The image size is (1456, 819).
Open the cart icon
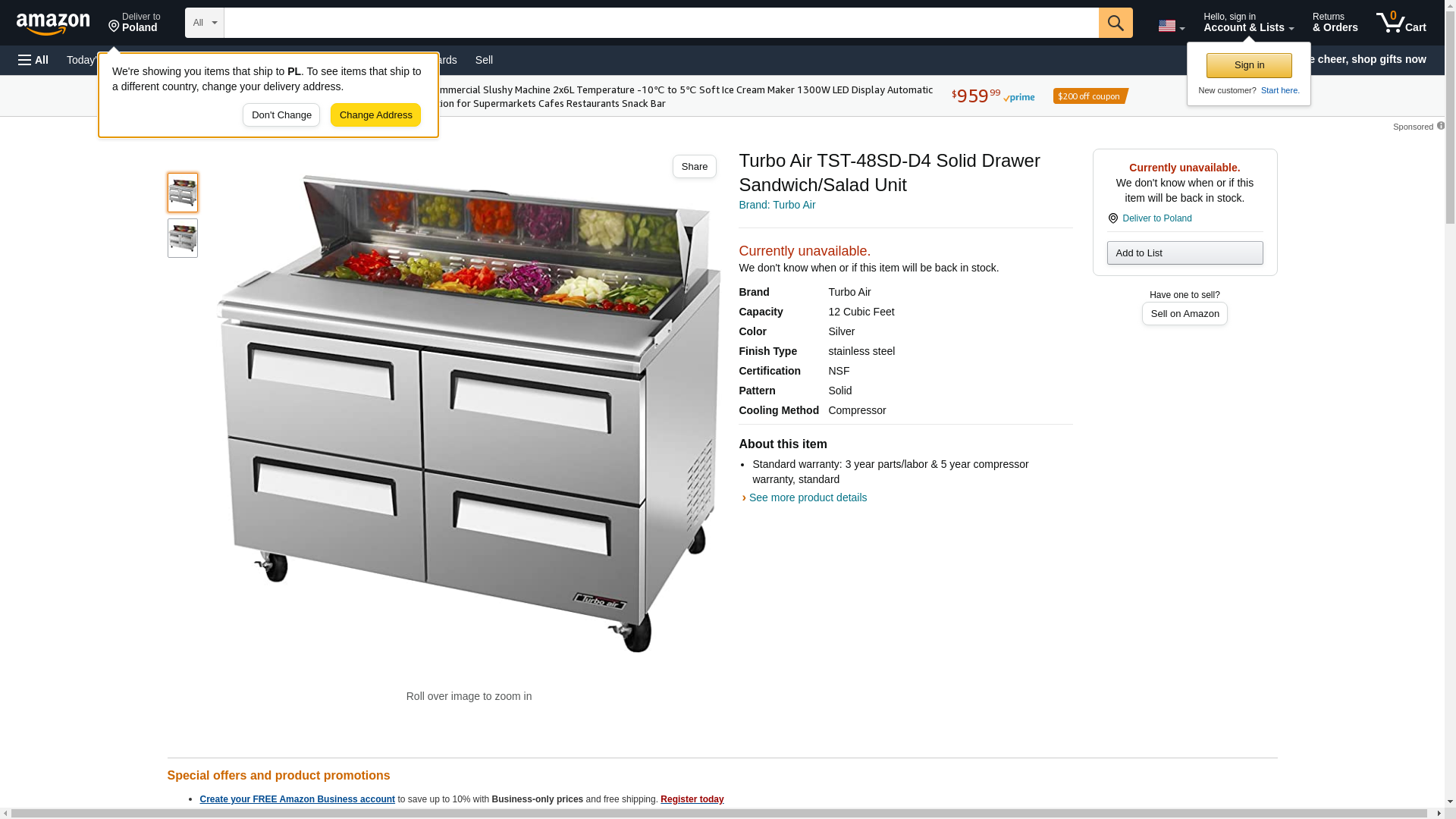click(x=1401, y=23)
